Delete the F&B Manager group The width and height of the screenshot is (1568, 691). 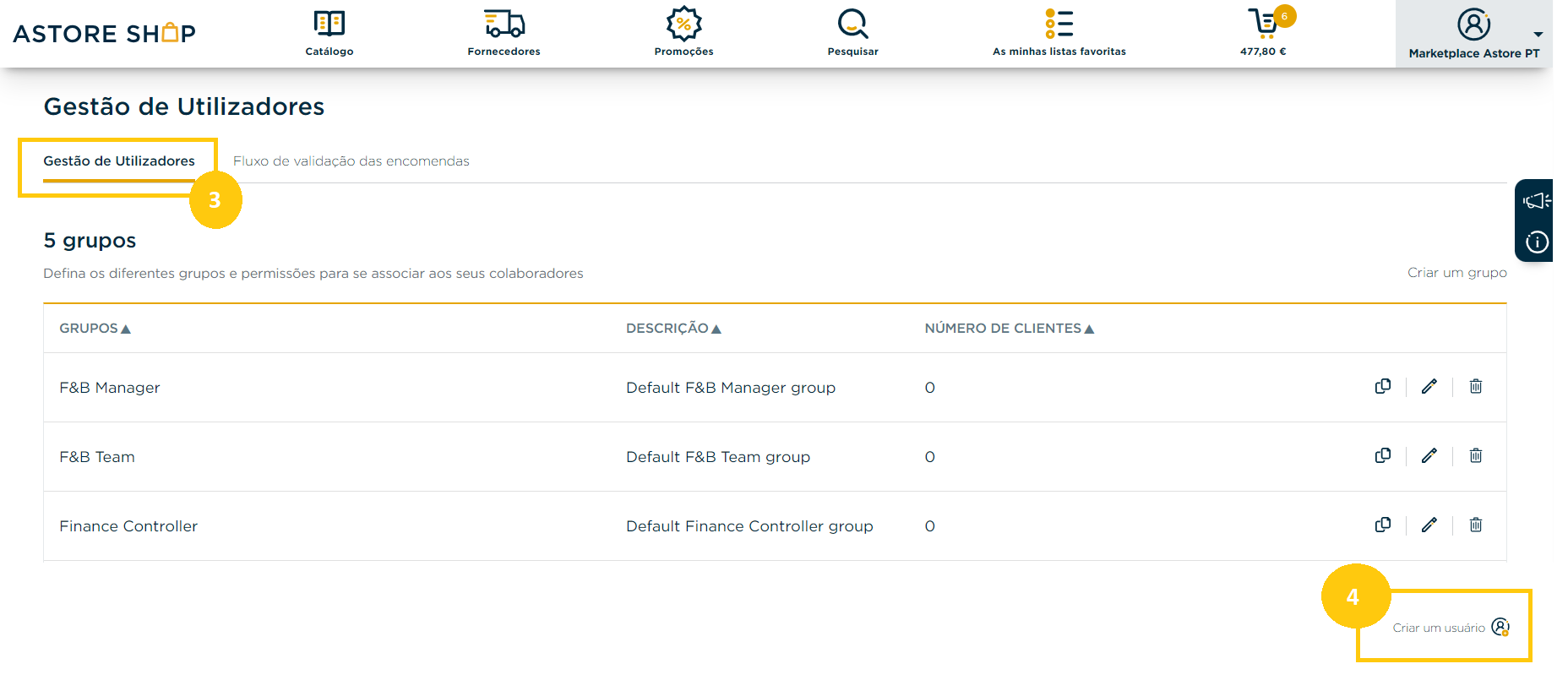point(1476,386)
